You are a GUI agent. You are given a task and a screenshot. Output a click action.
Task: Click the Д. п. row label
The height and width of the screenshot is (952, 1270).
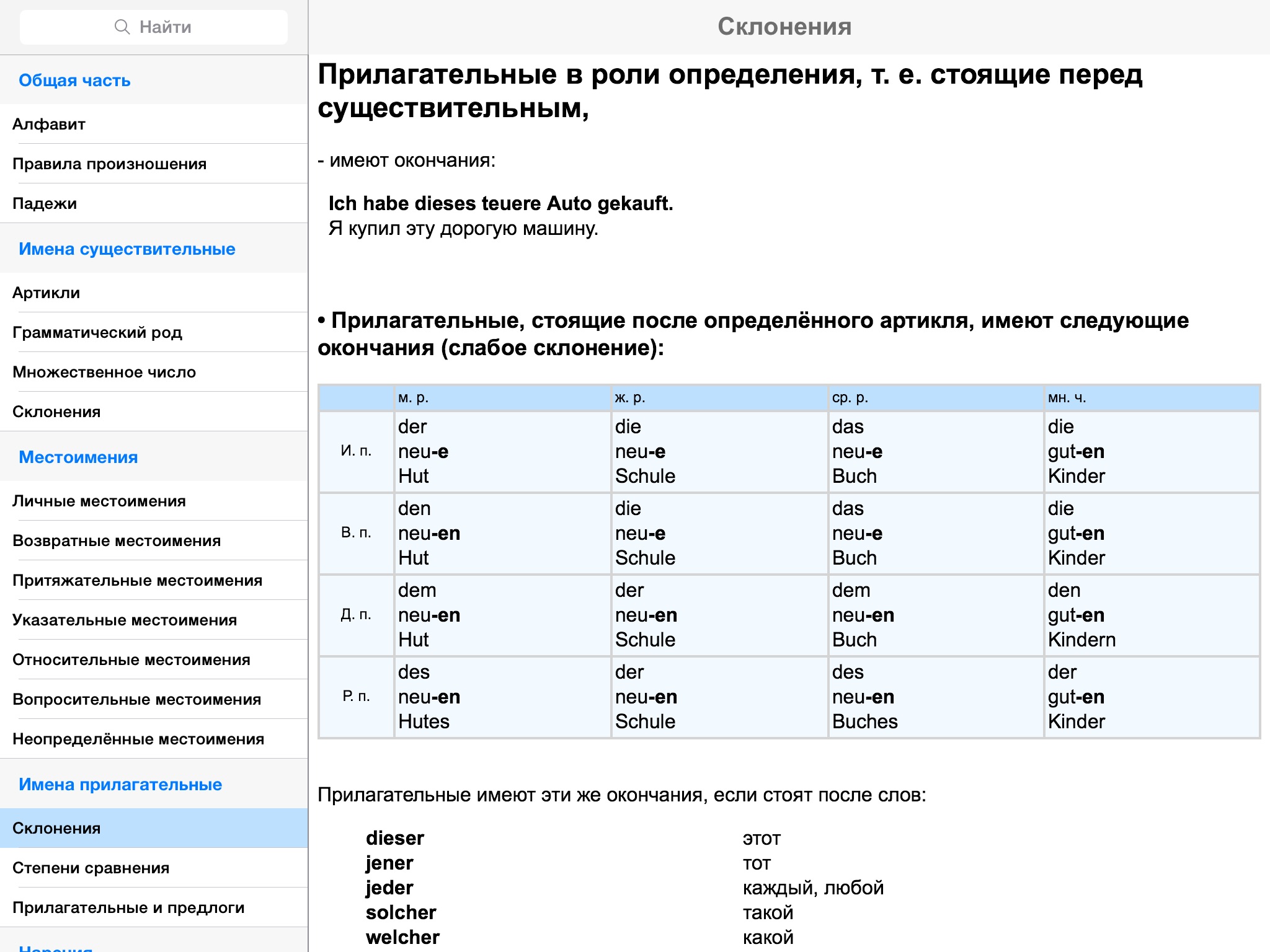(x=357, y=615)
